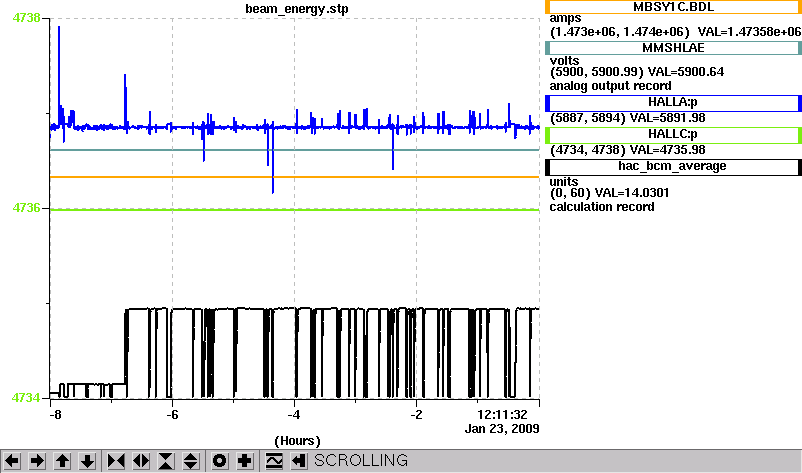
Task: Click the SCROLLING status label
Action: pos(361,461)
